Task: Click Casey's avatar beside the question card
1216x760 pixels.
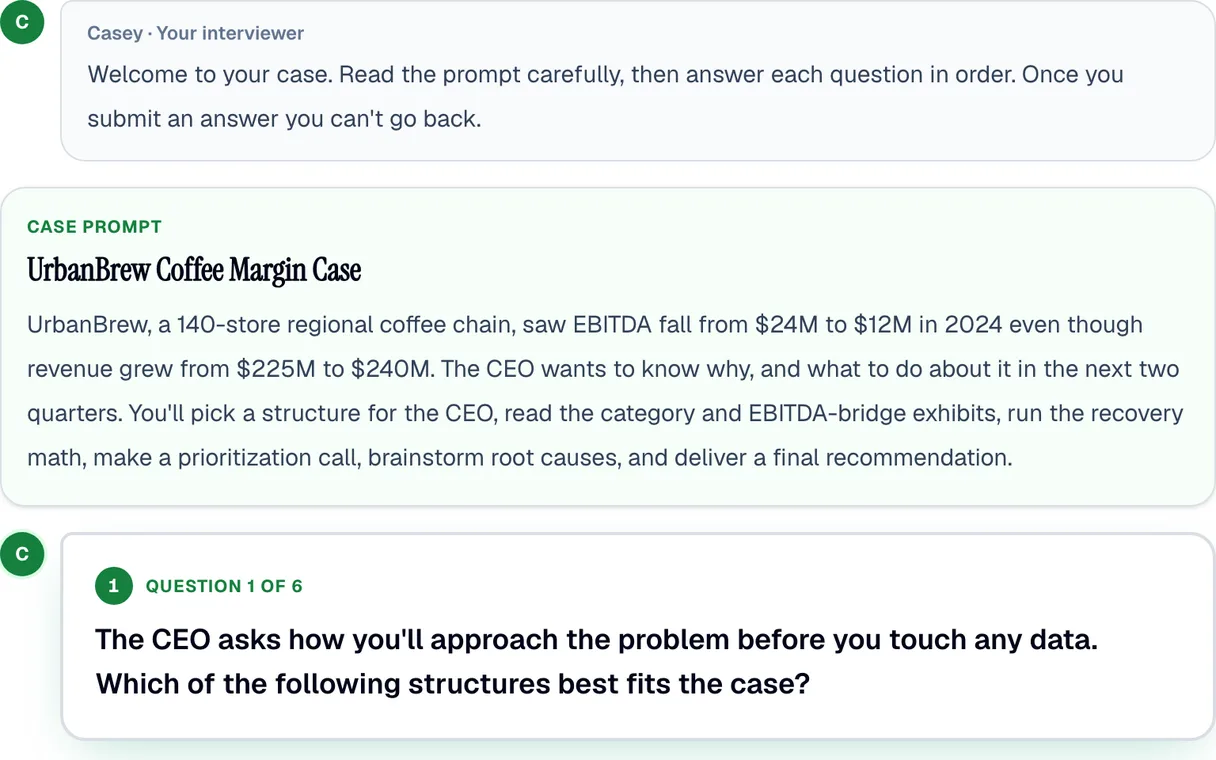Action: click(x=23, y=554)
